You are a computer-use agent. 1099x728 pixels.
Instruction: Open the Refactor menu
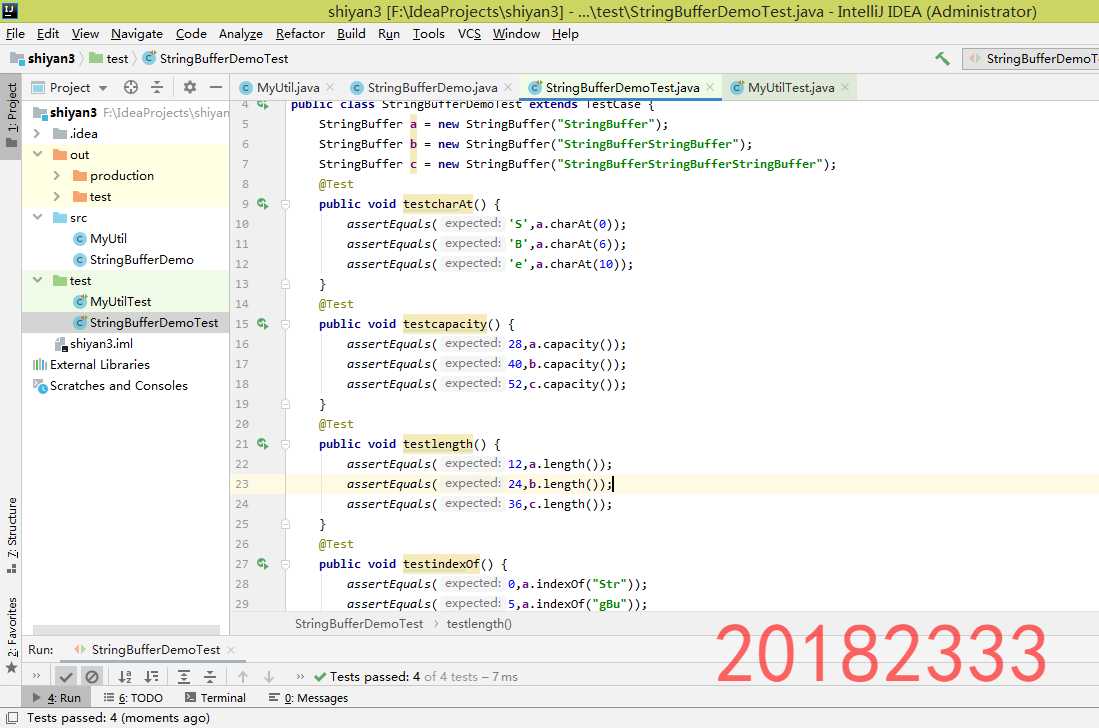(x=300, y=34)
